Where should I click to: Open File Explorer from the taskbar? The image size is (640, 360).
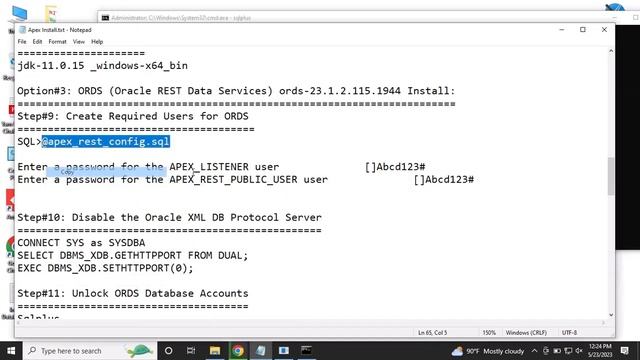tap(215, 351)
